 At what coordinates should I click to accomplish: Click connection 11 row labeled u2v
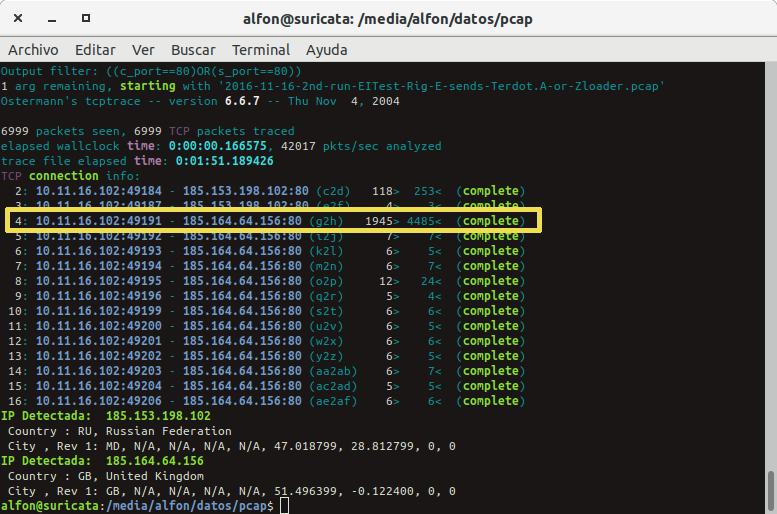point(267,326)
